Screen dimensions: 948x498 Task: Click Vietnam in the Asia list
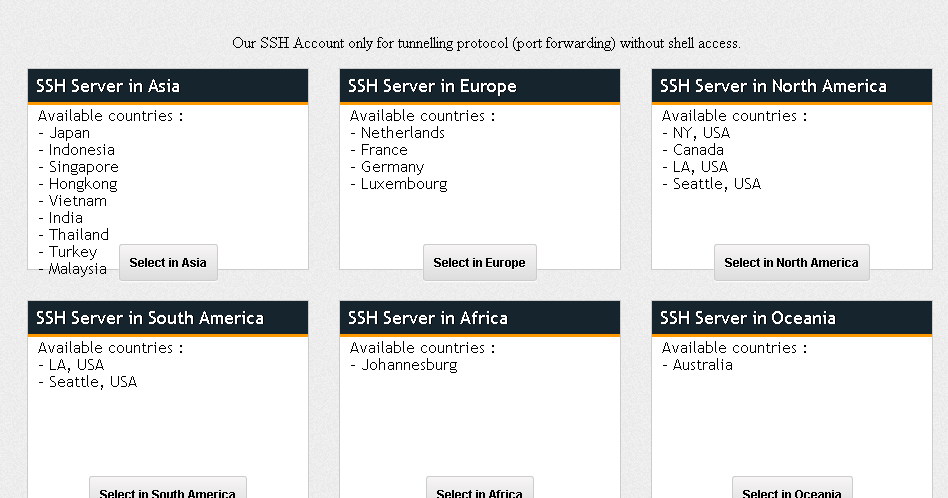click(x=77, y=201)
